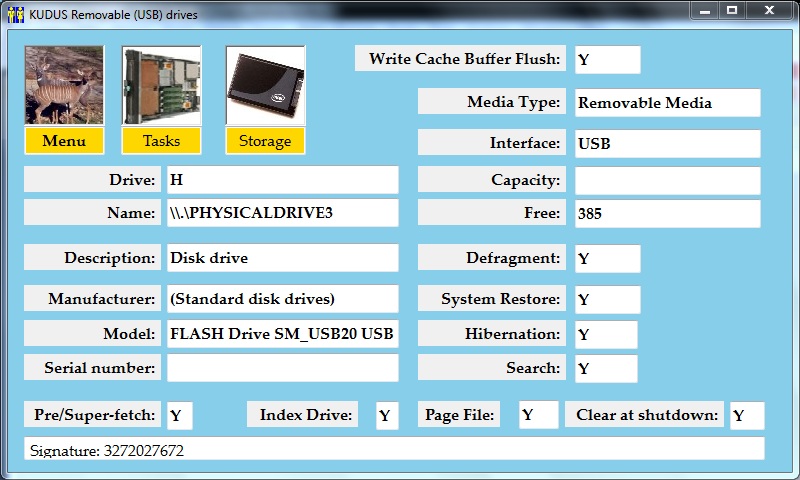Toggle the Index Drive Y field
Image resolution: width=800 pixels, height=480 pixels.
pos(387,415)
